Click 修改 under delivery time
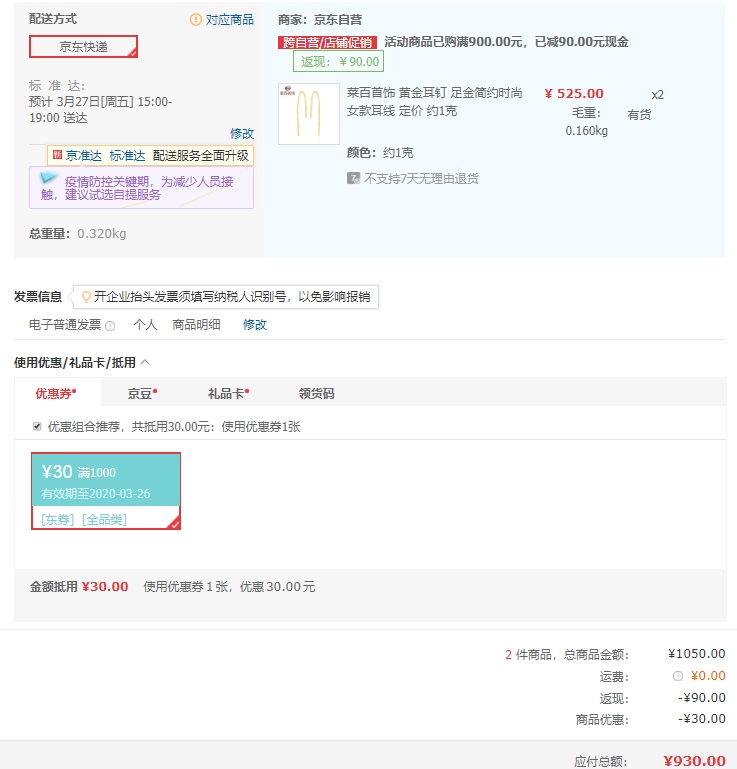The height and width of the screenshot is (769, 737). 242,133
